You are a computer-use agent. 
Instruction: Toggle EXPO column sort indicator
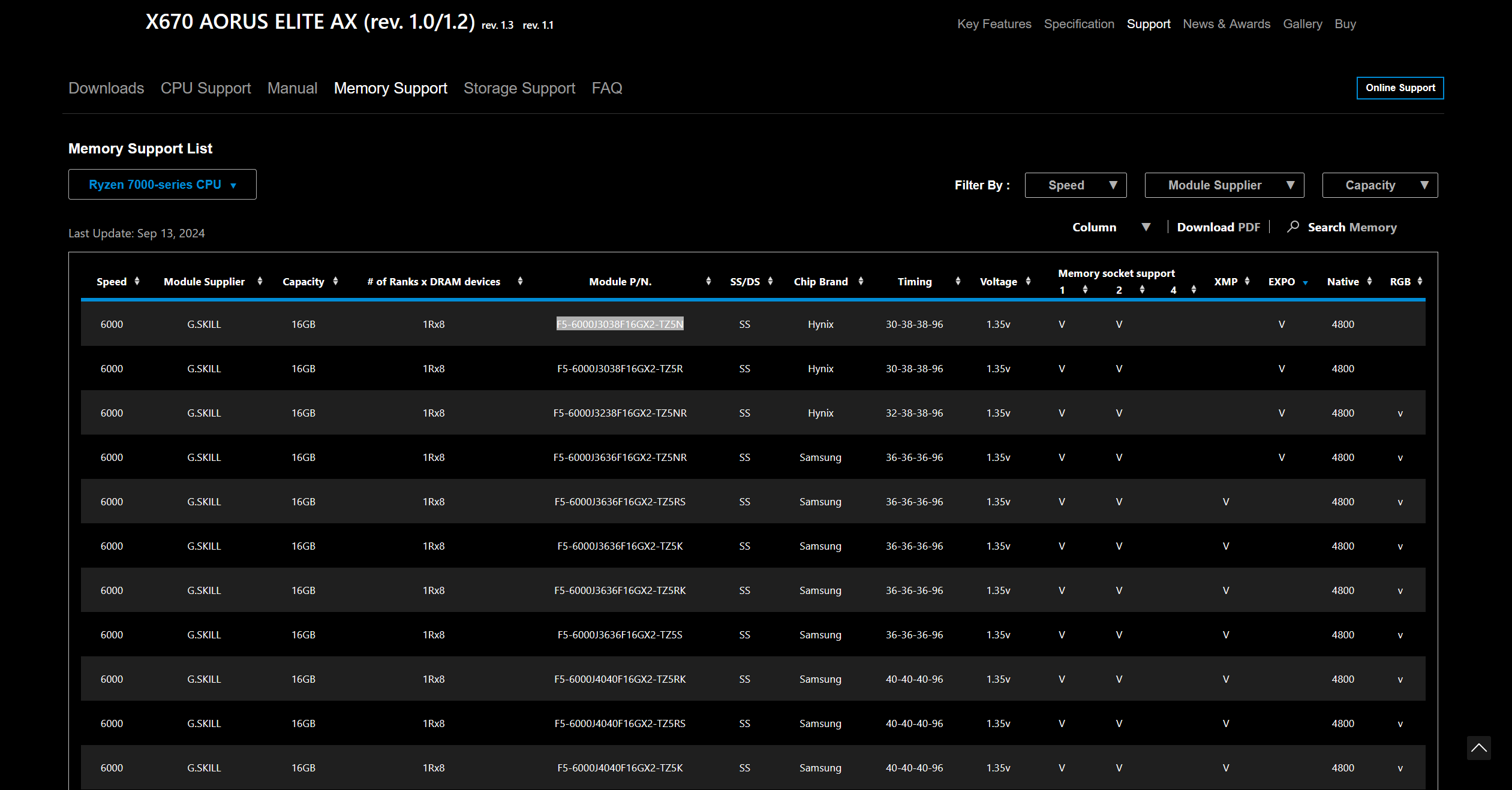pyautogui.click(x=1305, y=282)
